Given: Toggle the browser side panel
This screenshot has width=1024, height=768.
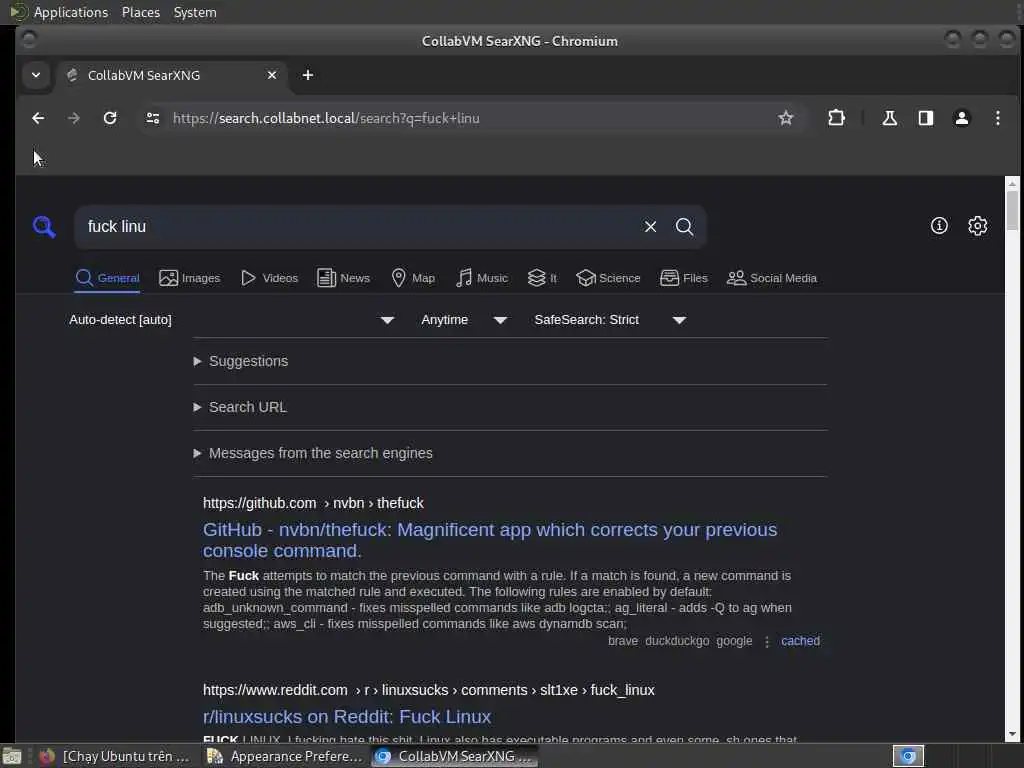Looking at the screenshot, I should [925, 118].
